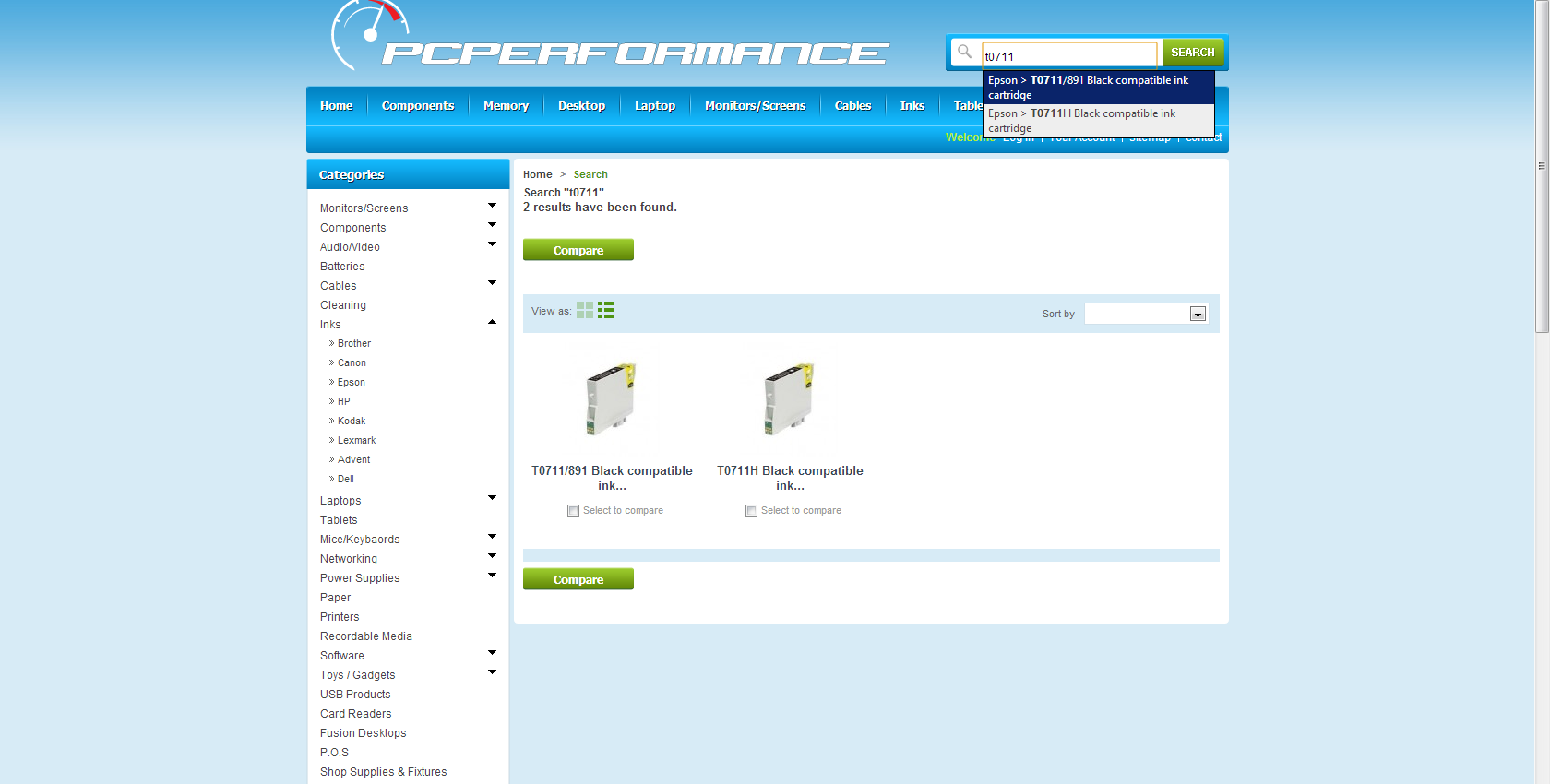Select T0711/891 Black suggestion in autocomplete
The height and width of the screenshot is (784, 1550).
(x=1099, y=88)
